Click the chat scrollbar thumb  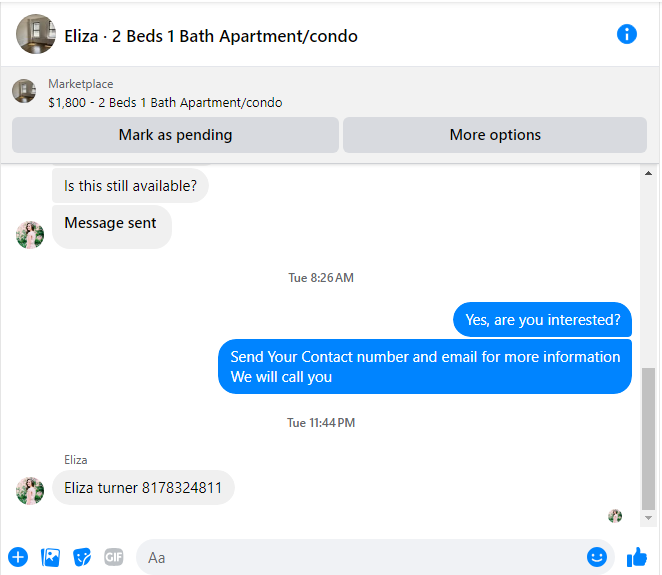(648, 439)
